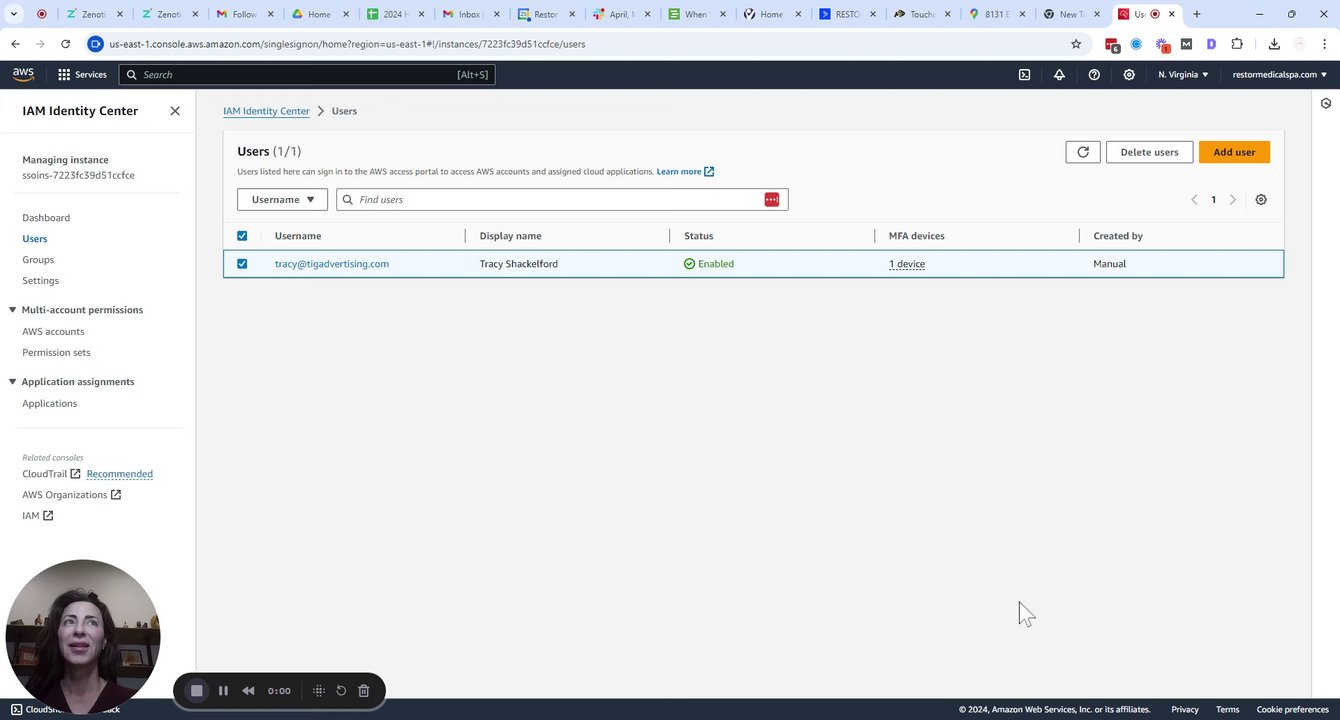Go to next page of users

click(x=1233, y=199)
